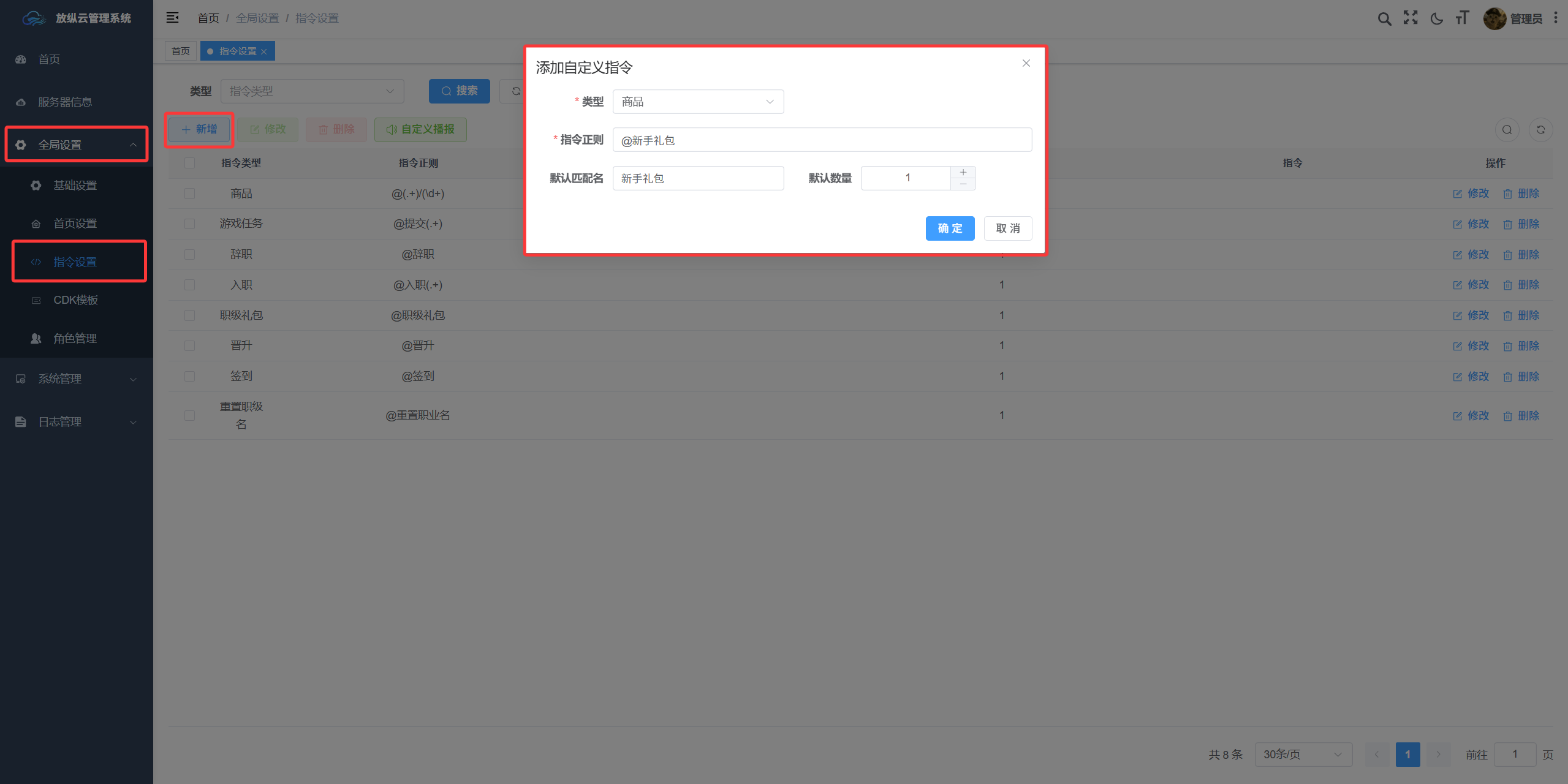Switch to dark mode moon icon
Screen dimensions: 1568x784
coord(1436,18)
